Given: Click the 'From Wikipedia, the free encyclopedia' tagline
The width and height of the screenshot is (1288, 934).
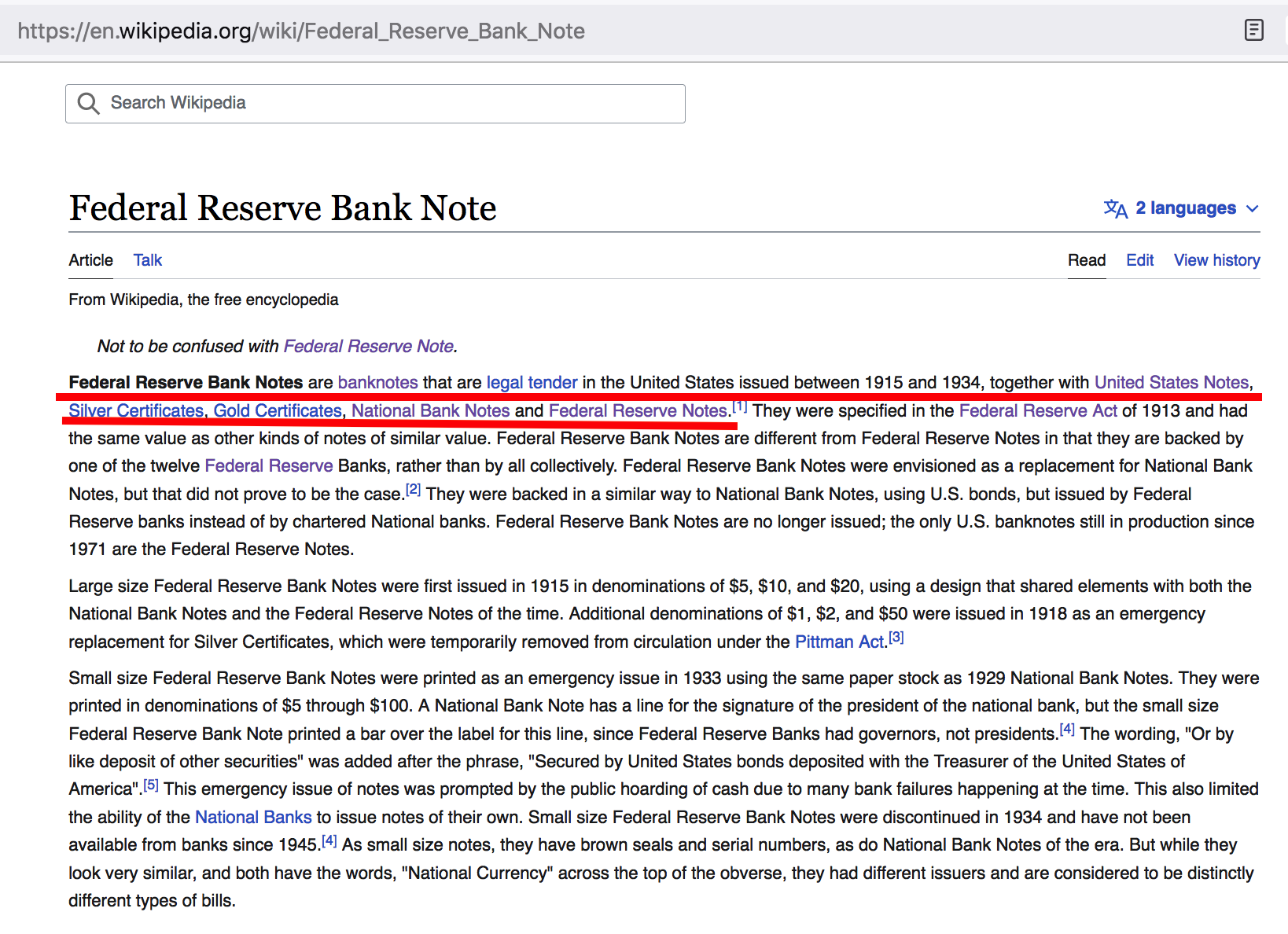Looking at the screenshot, I should pos(204,300).
